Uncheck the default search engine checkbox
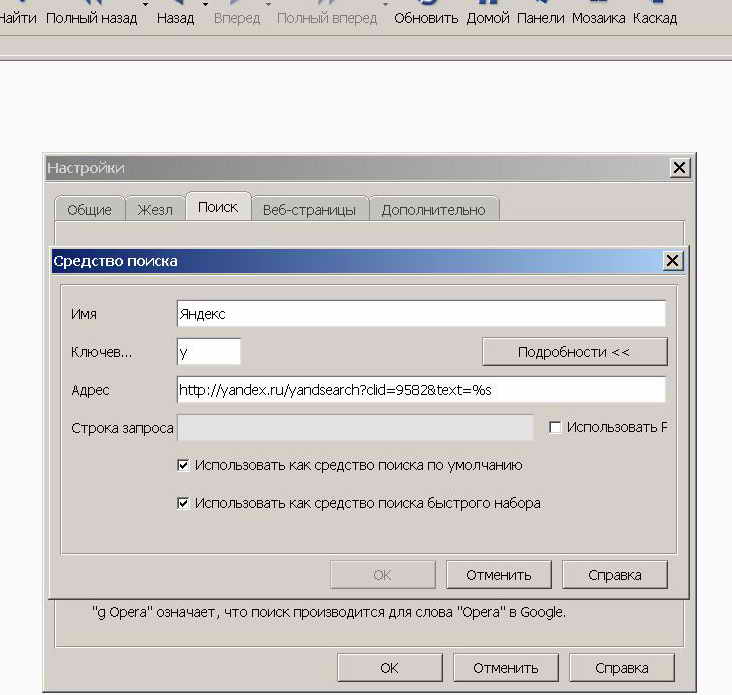The height and width of the screenshot is (695, 732). pos(183,465)
